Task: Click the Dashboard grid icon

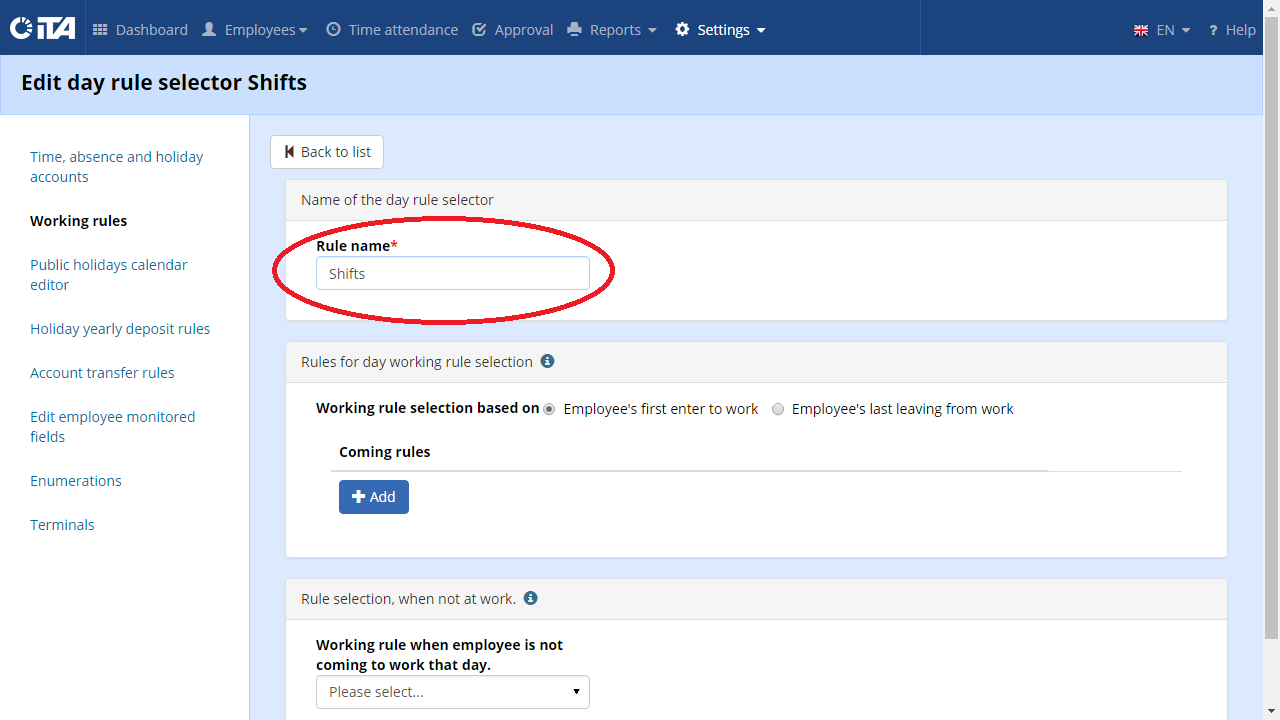Action: pos(100,30)
